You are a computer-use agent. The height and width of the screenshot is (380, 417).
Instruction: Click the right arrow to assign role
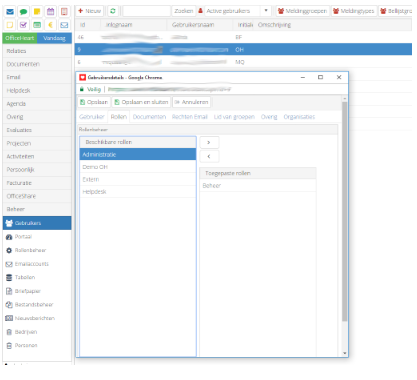pyautogui.click(x=209, y=142)
